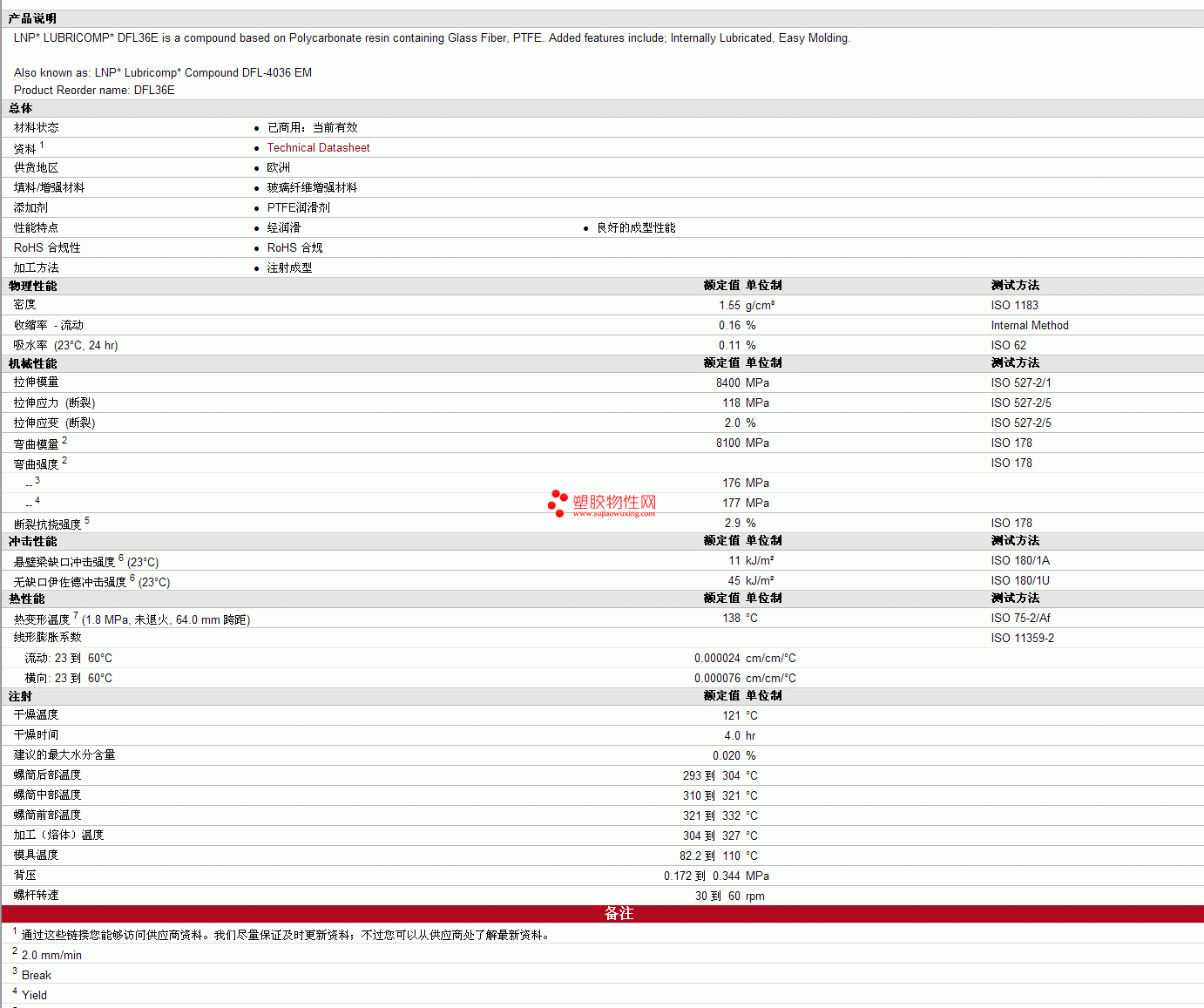The image size is (1204, 1008).
Task: Select the 已商用：当前有效 value
Action: click(x=313, y=128)
